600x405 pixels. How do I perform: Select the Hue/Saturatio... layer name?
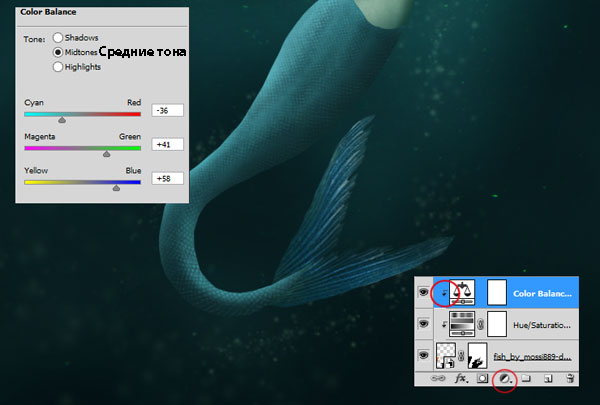coord(542,325)
